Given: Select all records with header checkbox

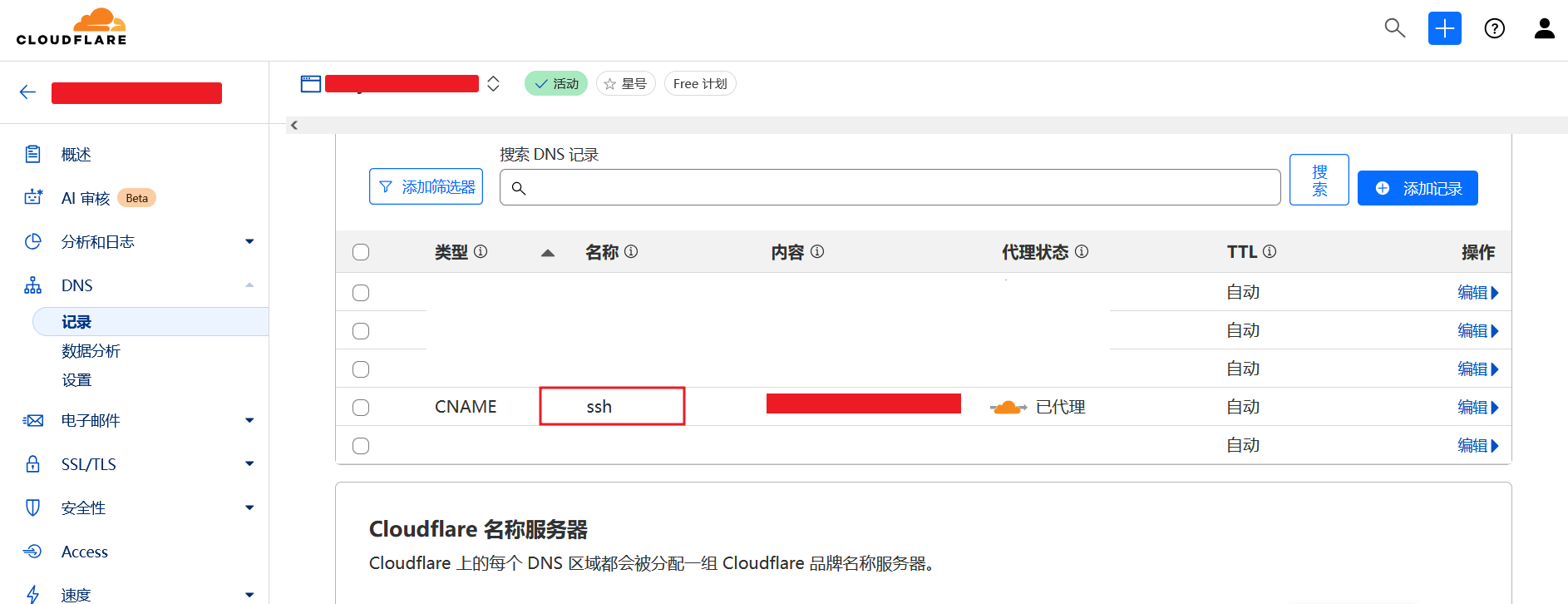Looking at the screenshot, I should 361,252.
